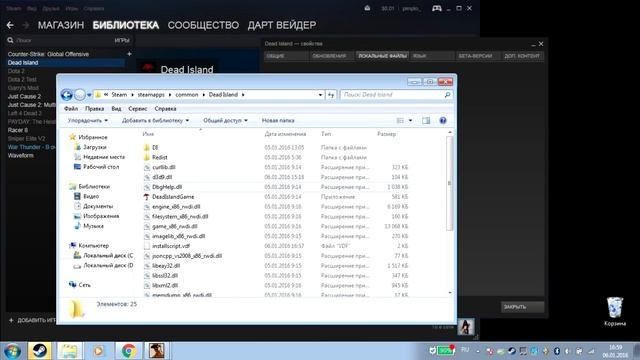This screenshot has height=360, width=640.
Task: Select Counter-Strike: Global Offensive in Steam library
Action: pos(48,54)
